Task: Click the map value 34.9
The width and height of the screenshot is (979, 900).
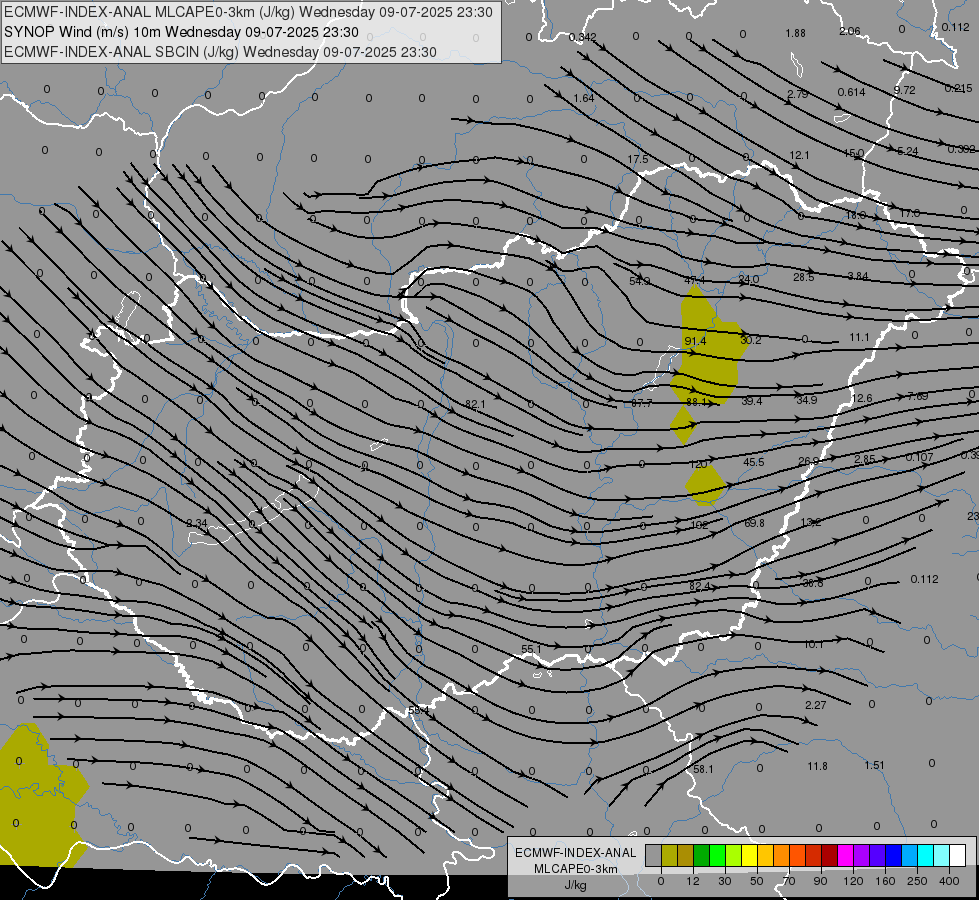Action: [x=807, y=400]
